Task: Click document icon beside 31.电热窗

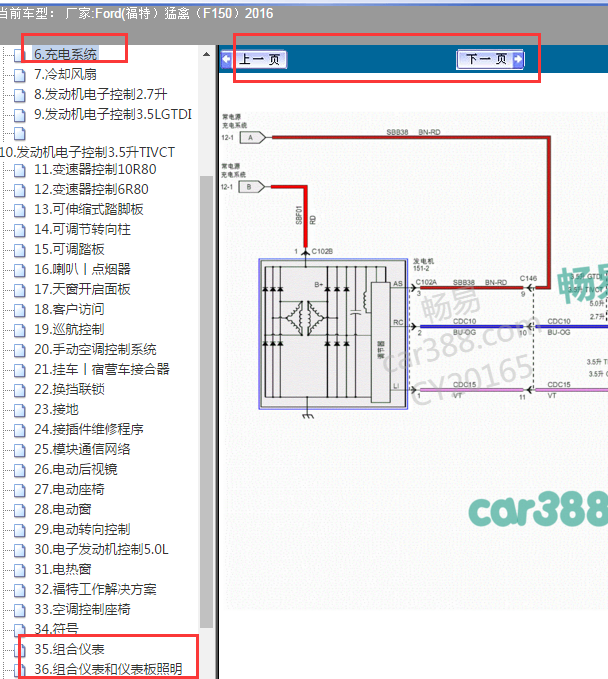Action: [x=19, y=570]
